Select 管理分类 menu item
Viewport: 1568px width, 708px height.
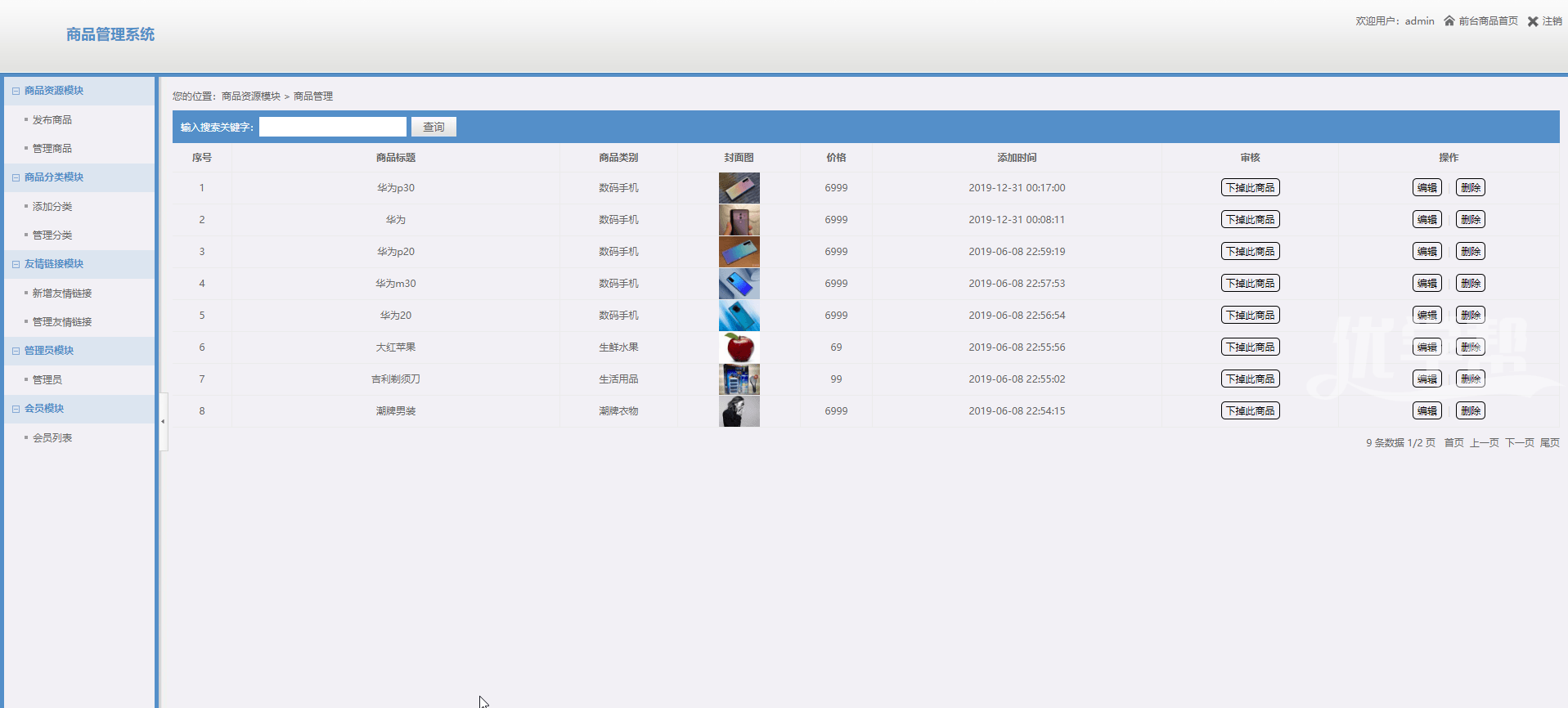(x=52, y=235)
